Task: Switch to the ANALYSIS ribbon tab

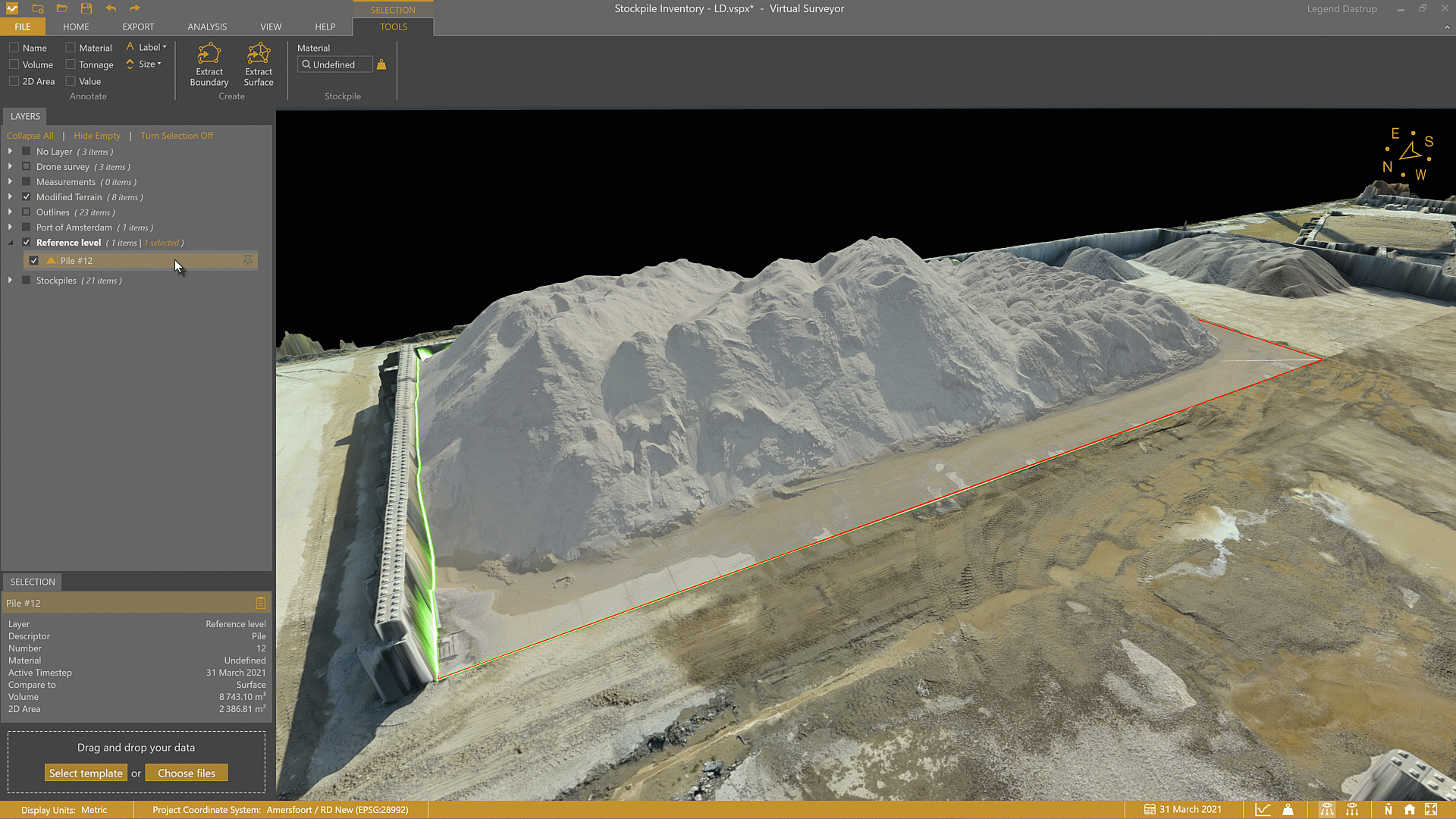Action: click(x=207, y=27)
